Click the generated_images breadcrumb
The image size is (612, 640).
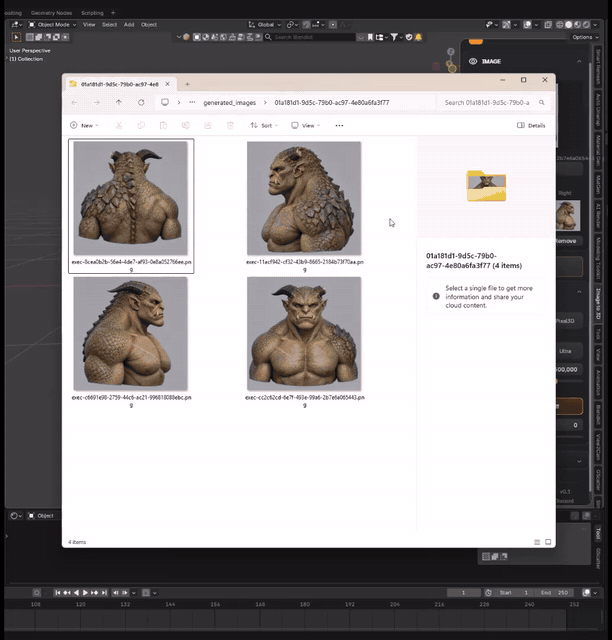click(229, 102)
